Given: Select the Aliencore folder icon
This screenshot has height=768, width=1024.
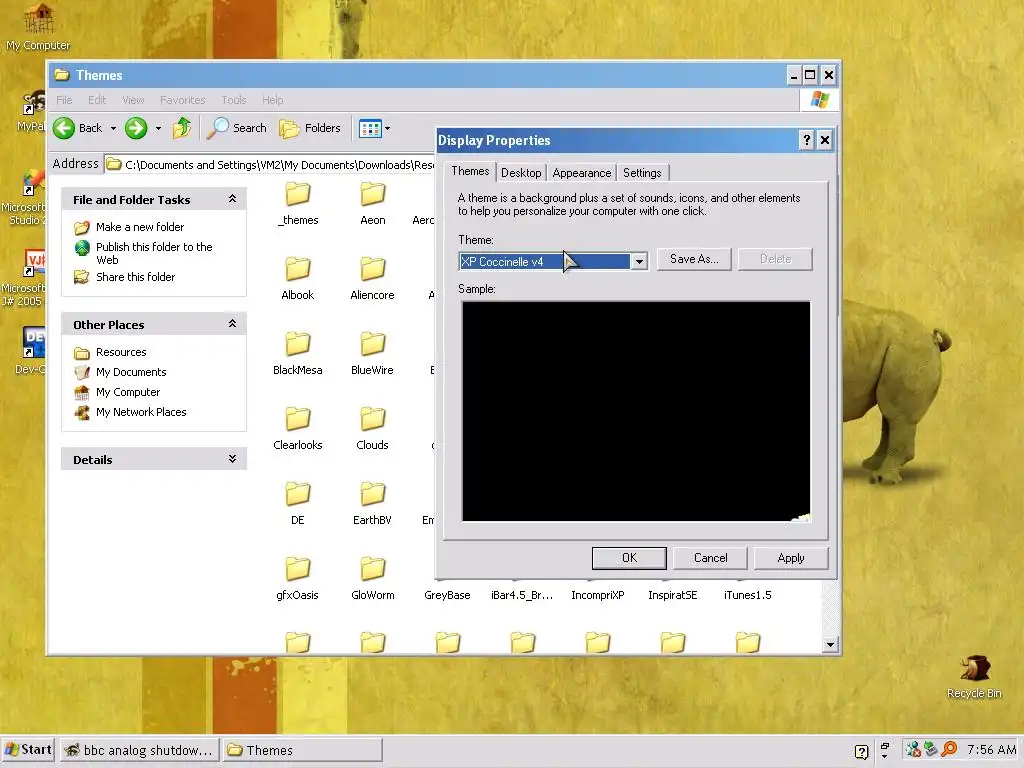Looking at the screenshot, I should coord(373,269).
